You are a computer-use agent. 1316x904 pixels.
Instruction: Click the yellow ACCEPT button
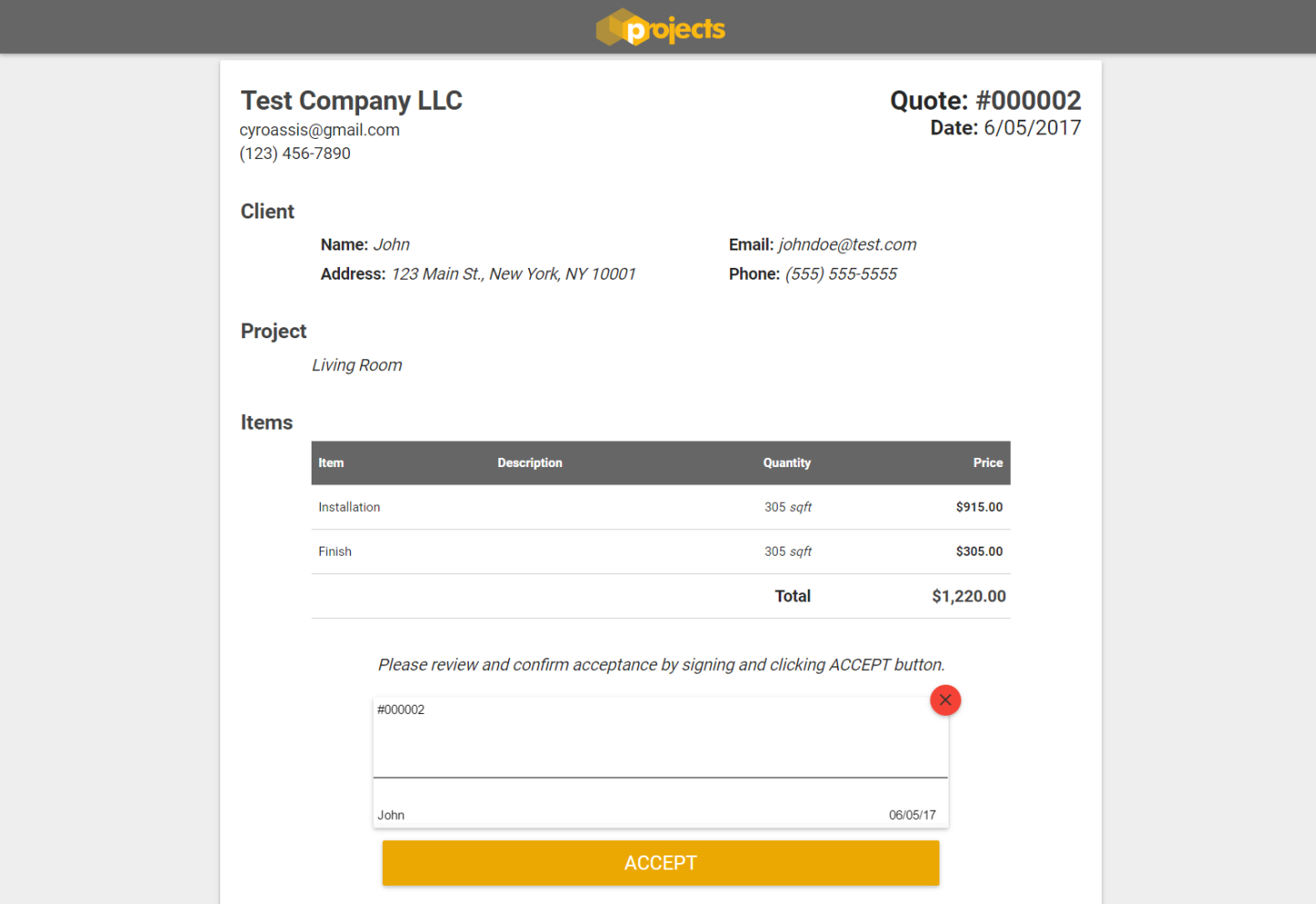click(661, 863)
